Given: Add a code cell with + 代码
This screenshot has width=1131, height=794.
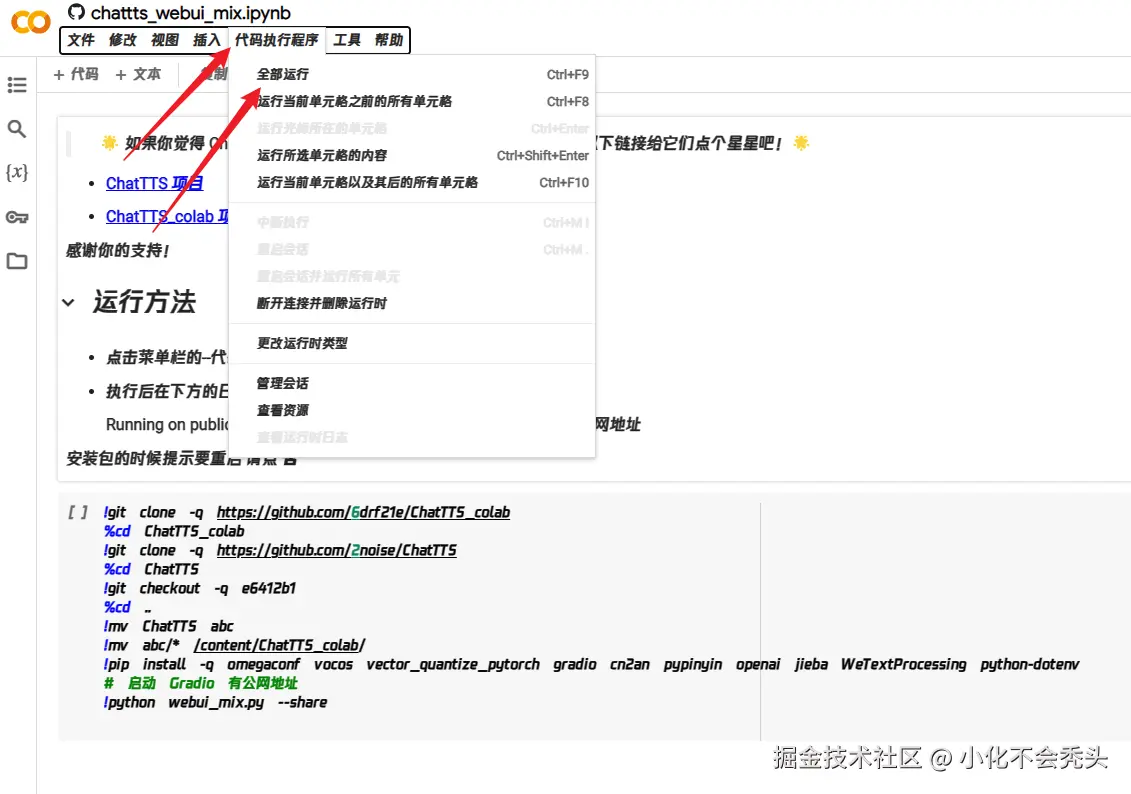Looking at the screenshot, I should coord(76,74).
